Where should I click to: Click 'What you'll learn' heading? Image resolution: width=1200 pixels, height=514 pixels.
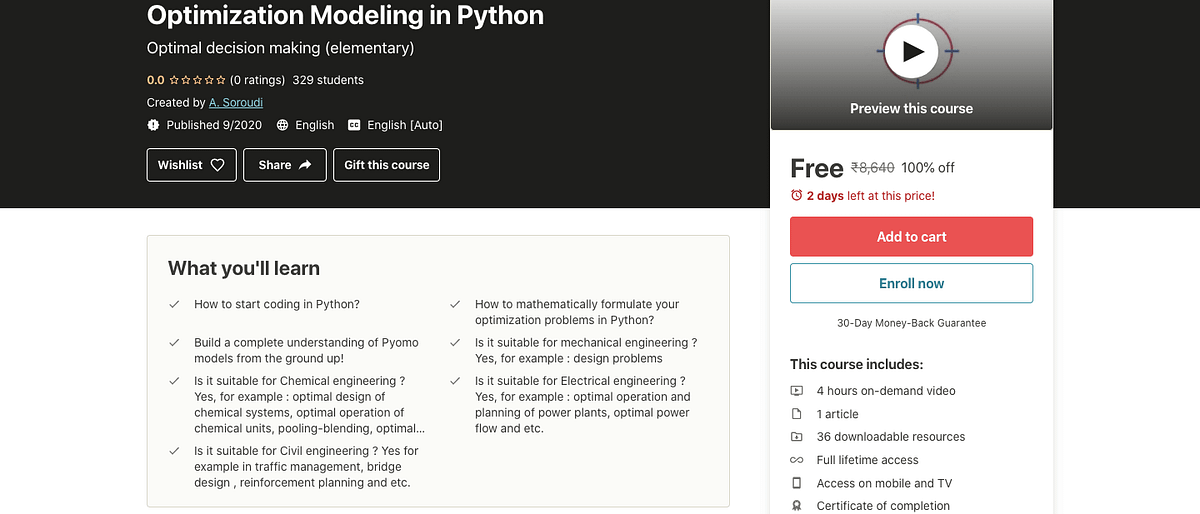(244, 268)
